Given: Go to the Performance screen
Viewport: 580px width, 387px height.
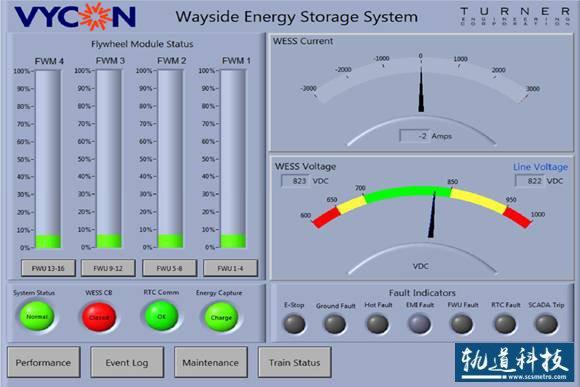Looking at the screenshot, I should (x=44, y=362).
